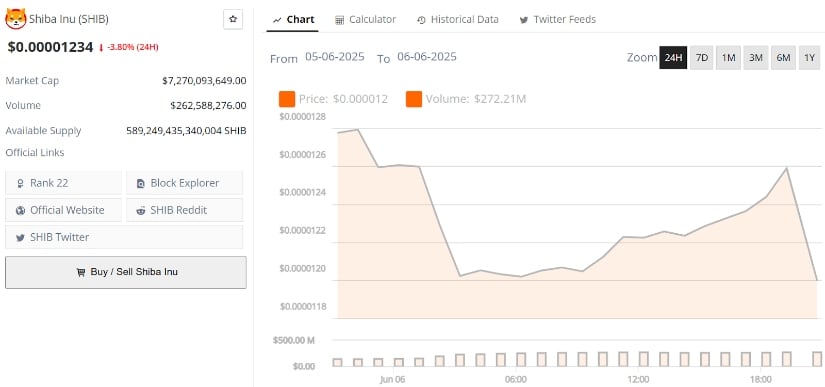The image size is (825, 387).
Task: Click the Rank 22 medal icon
Action: click(21, 184)
